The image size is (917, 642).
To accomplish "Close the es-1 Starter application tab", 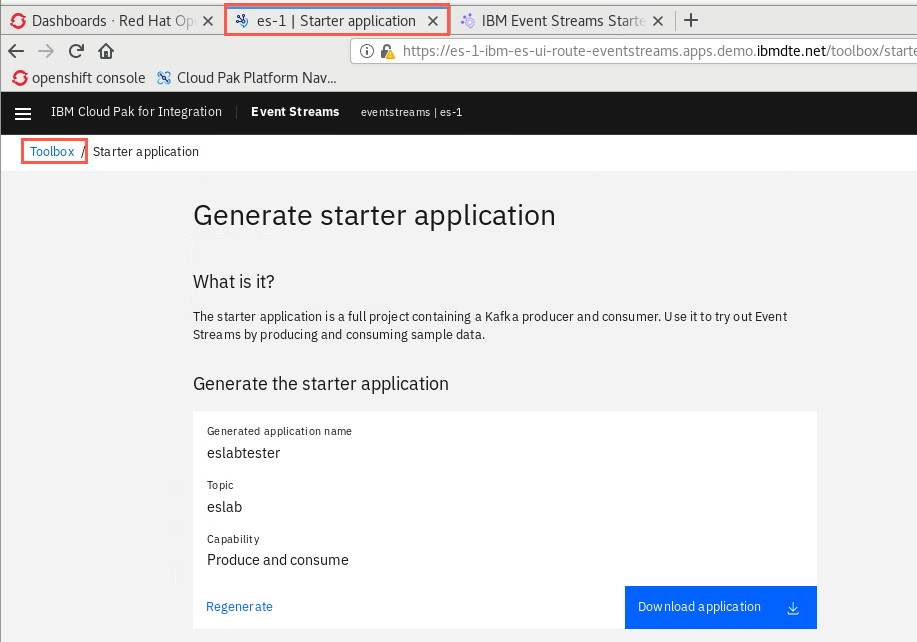I will click(x=433, y=21).
